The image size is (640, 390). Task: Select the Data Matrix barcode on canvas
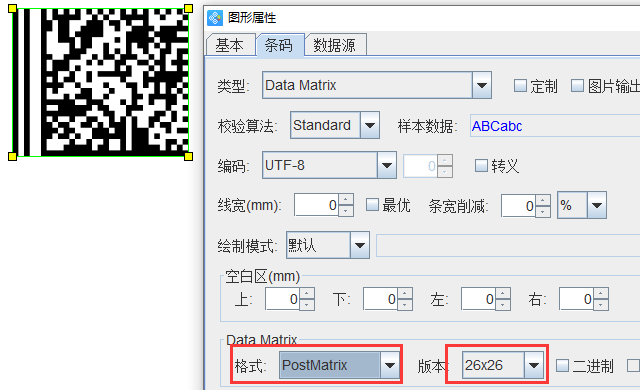click(100, 82)
